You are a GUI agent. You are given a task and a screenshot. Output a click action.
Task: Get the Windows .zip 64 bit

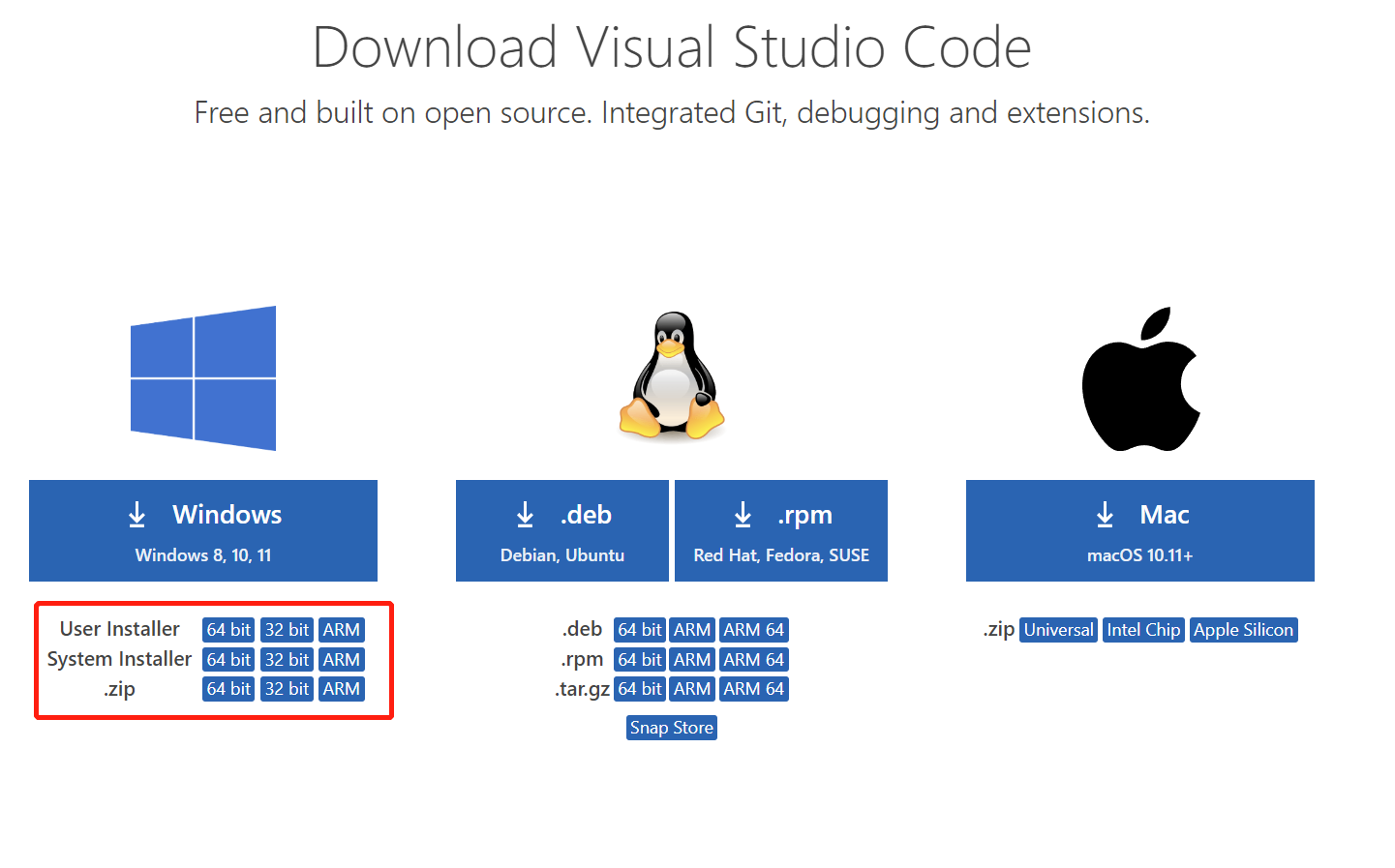click(x=228, y=689)
